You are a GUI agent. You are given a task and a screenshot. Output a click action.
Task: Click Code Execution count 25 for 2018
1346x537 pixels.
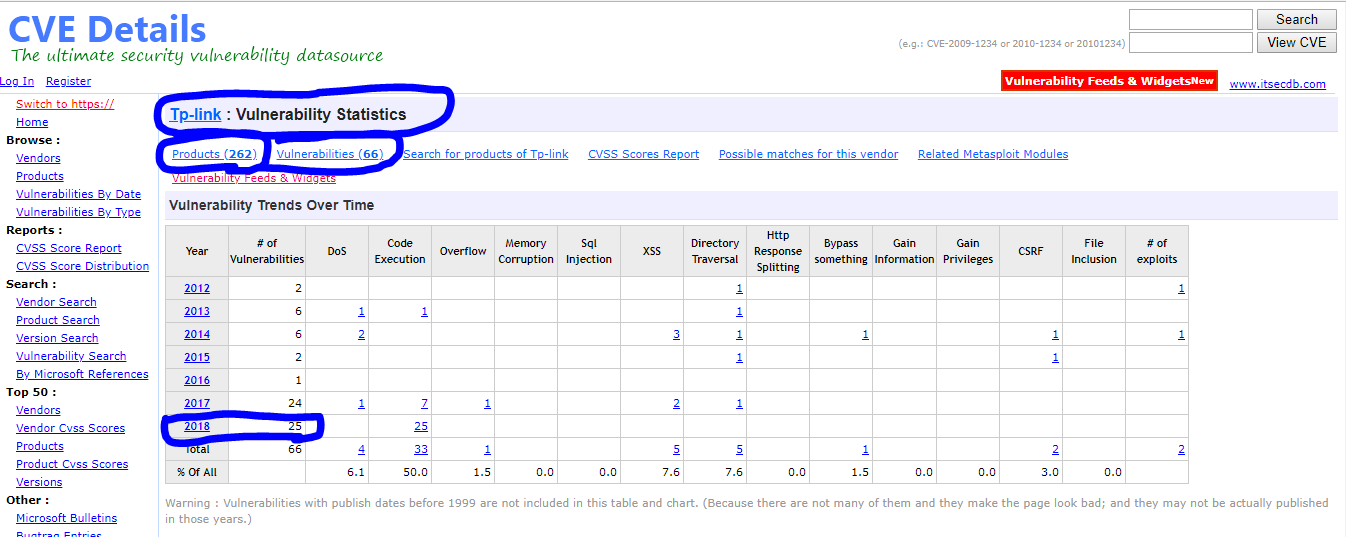[420, 426]
